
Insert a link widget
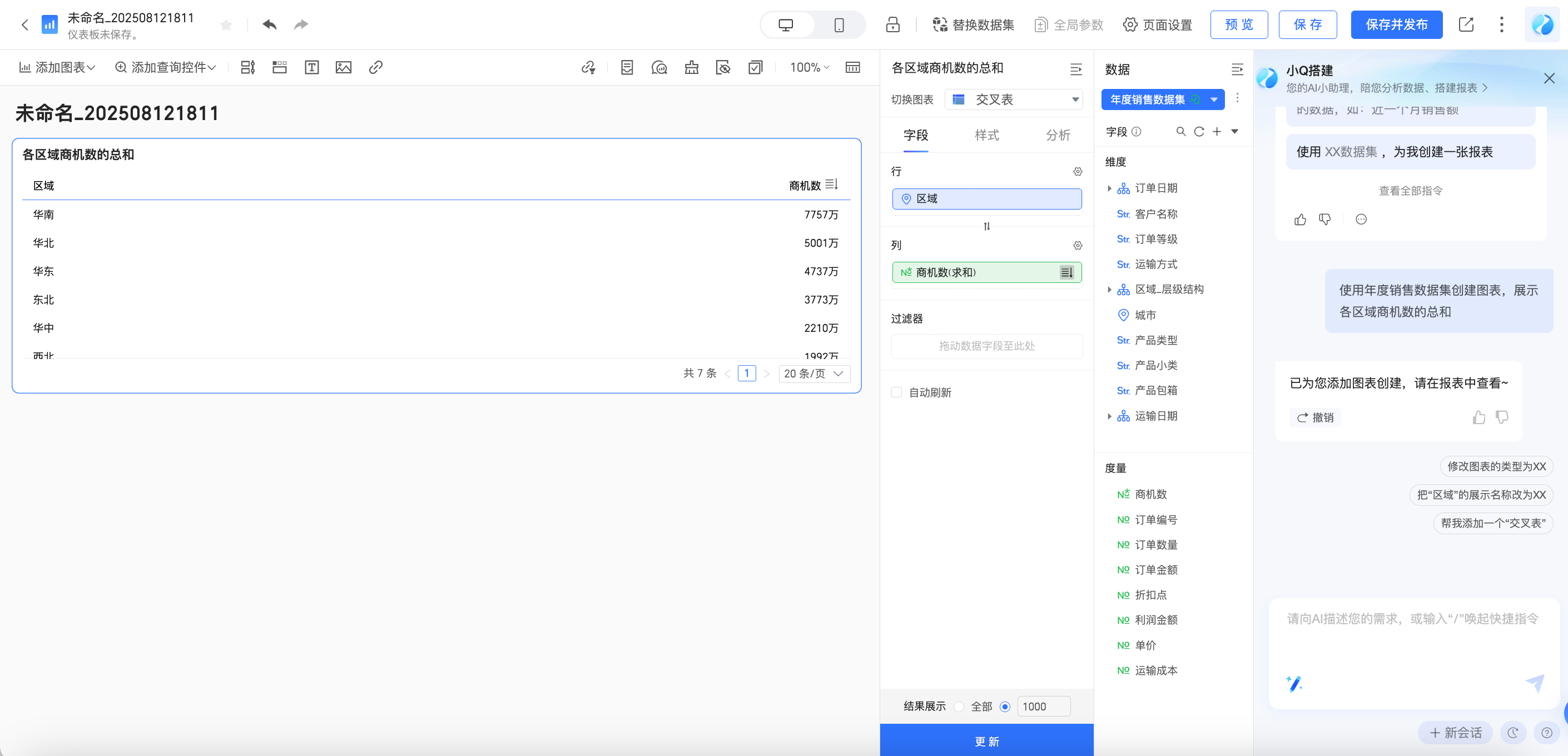375,68
